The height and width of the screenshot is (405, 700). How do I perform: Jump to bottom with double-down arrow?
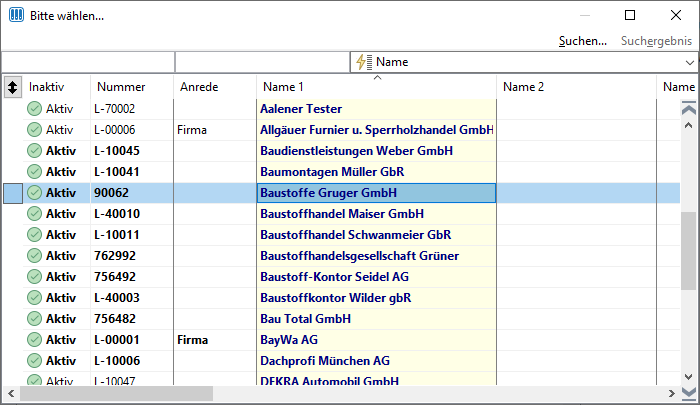tap(689, 393)
